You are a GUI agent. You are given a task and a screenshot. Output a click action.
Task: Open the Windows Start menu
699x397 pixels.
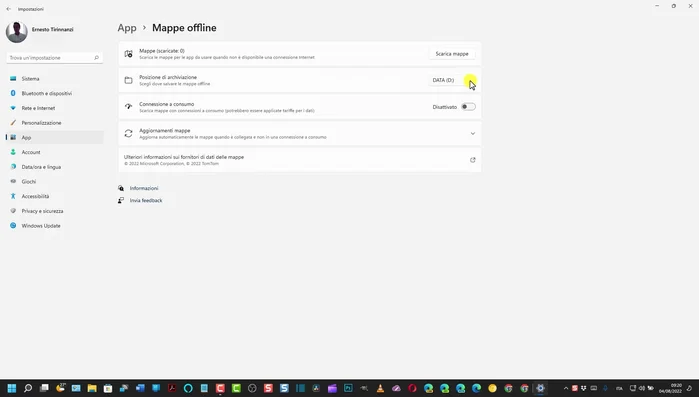tap(12, 388)
